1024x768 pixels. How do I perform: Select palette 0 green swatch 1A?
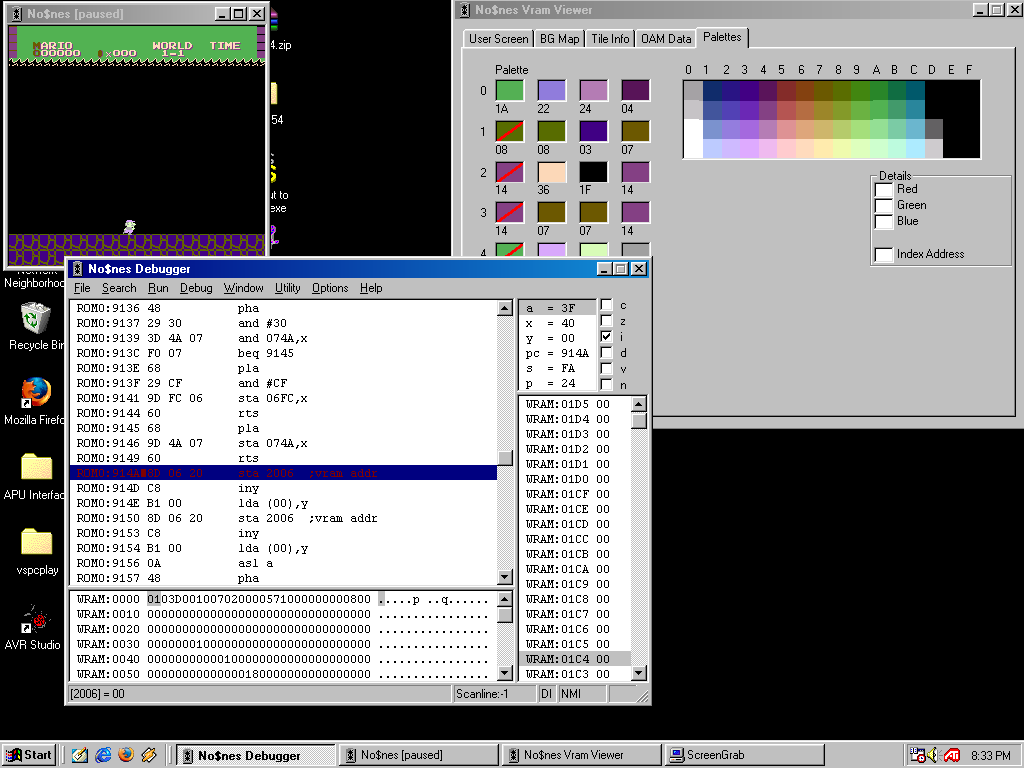click(509, 90)
